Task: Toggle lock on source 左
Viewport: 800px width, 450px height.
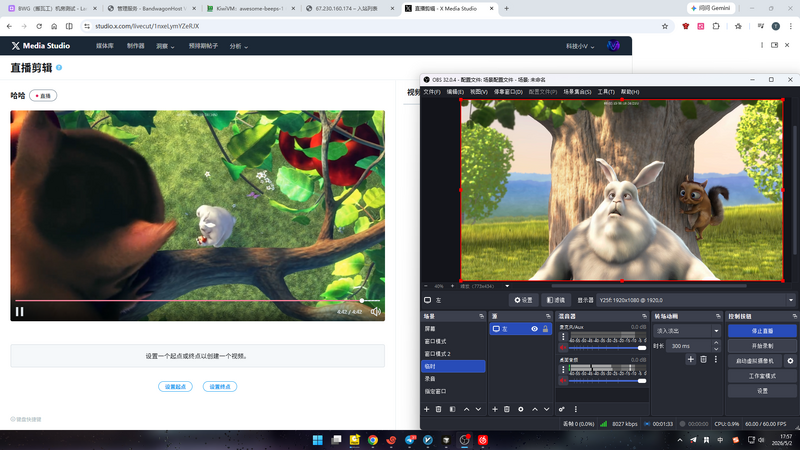Action: click(545, 329)
